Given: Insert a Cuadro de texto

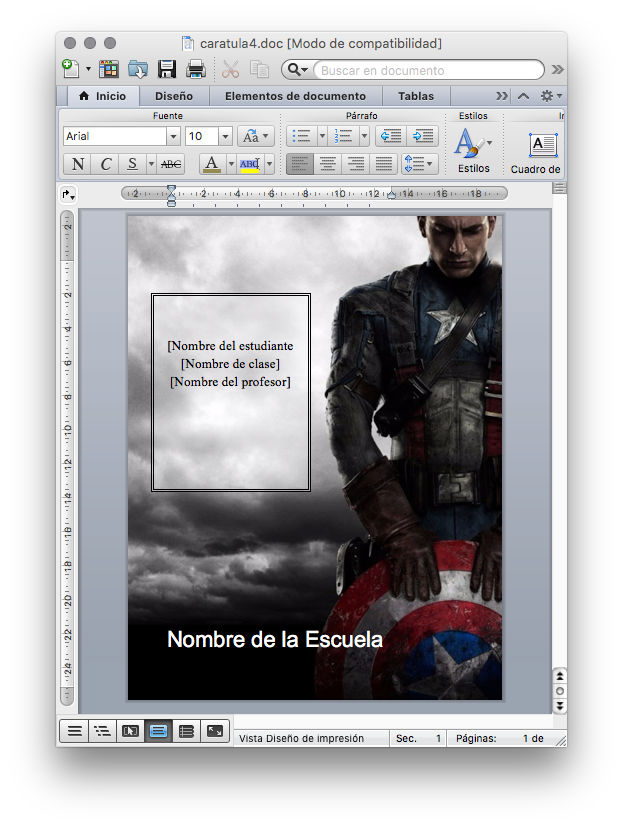Looking at the screenshot, I should tap(535, 153).
